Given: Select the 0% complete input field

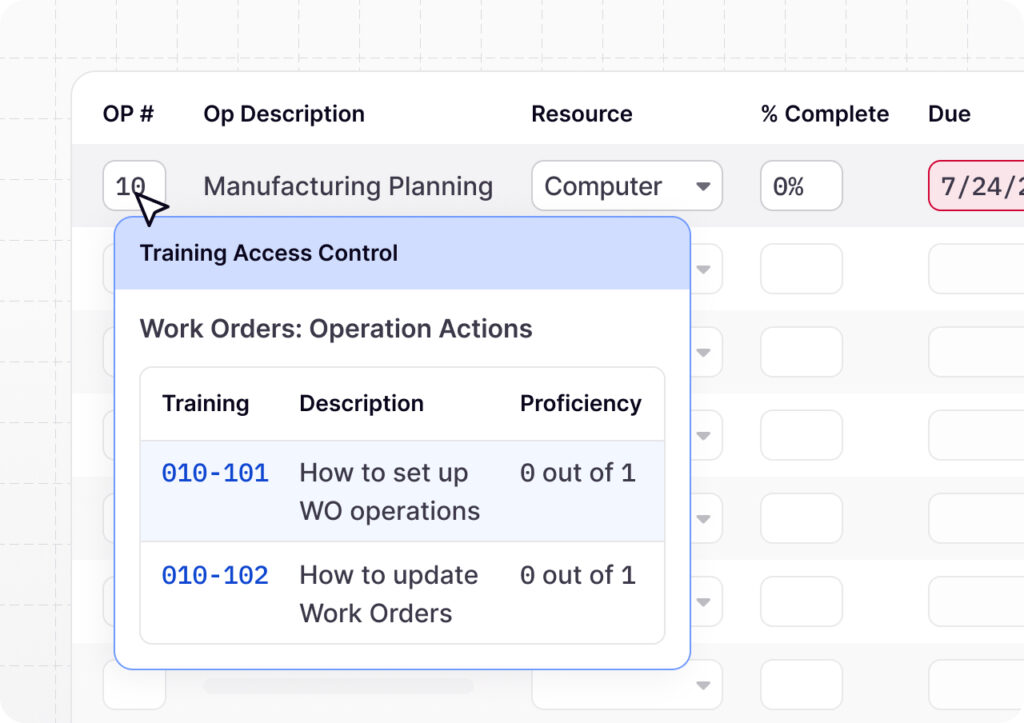Looking at the screenshot, I should click(x=801, y=186).
